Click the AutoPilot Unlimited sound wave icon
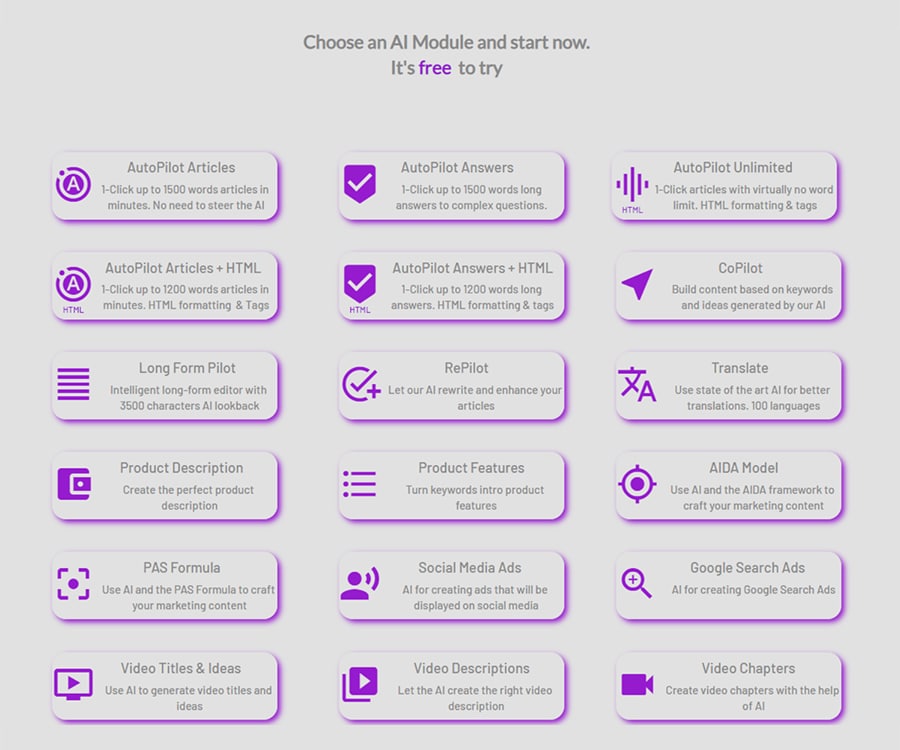Viewport: 900px width, 750px height. 632,184
